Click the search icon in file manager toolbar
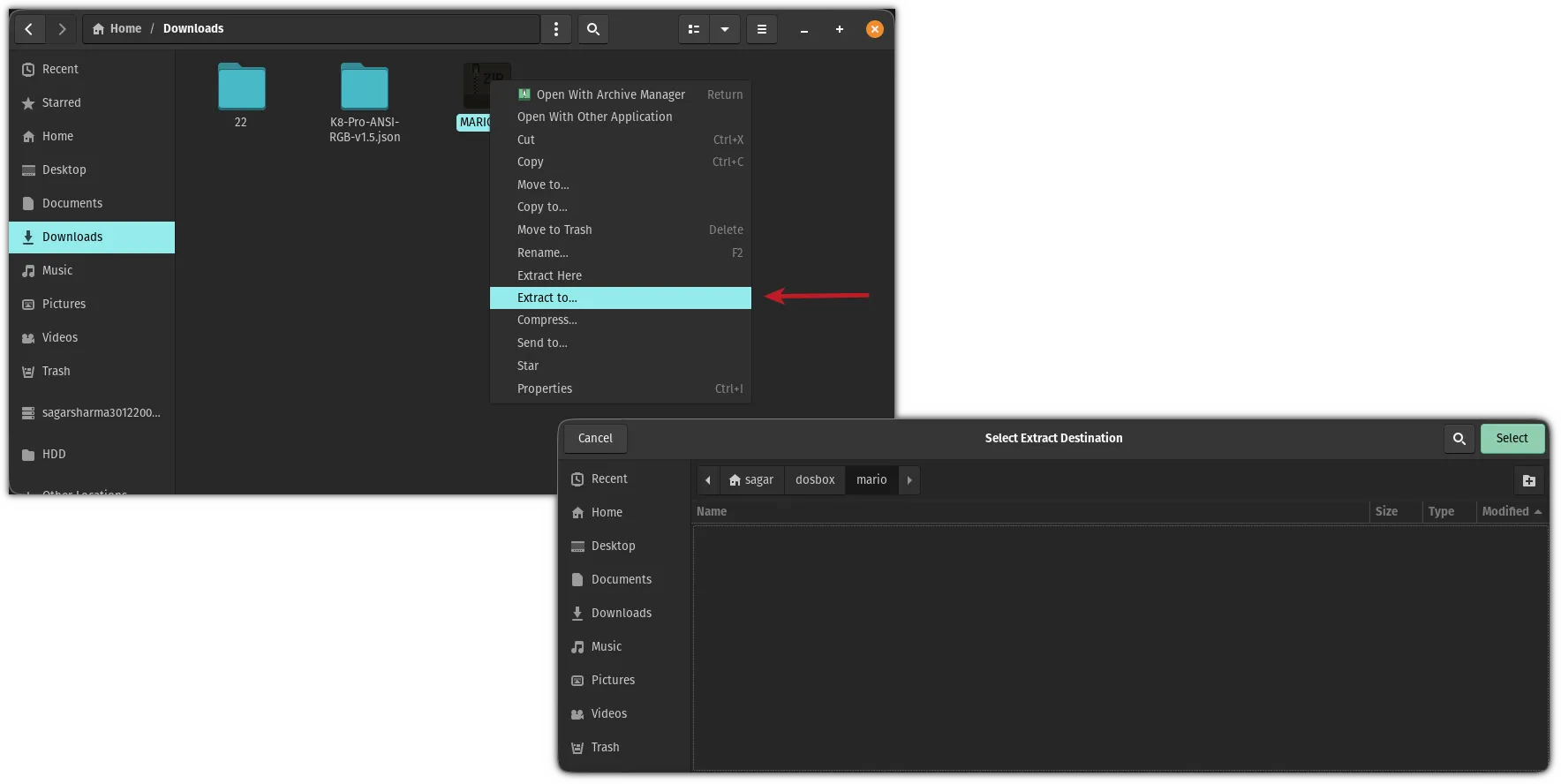 593,29
